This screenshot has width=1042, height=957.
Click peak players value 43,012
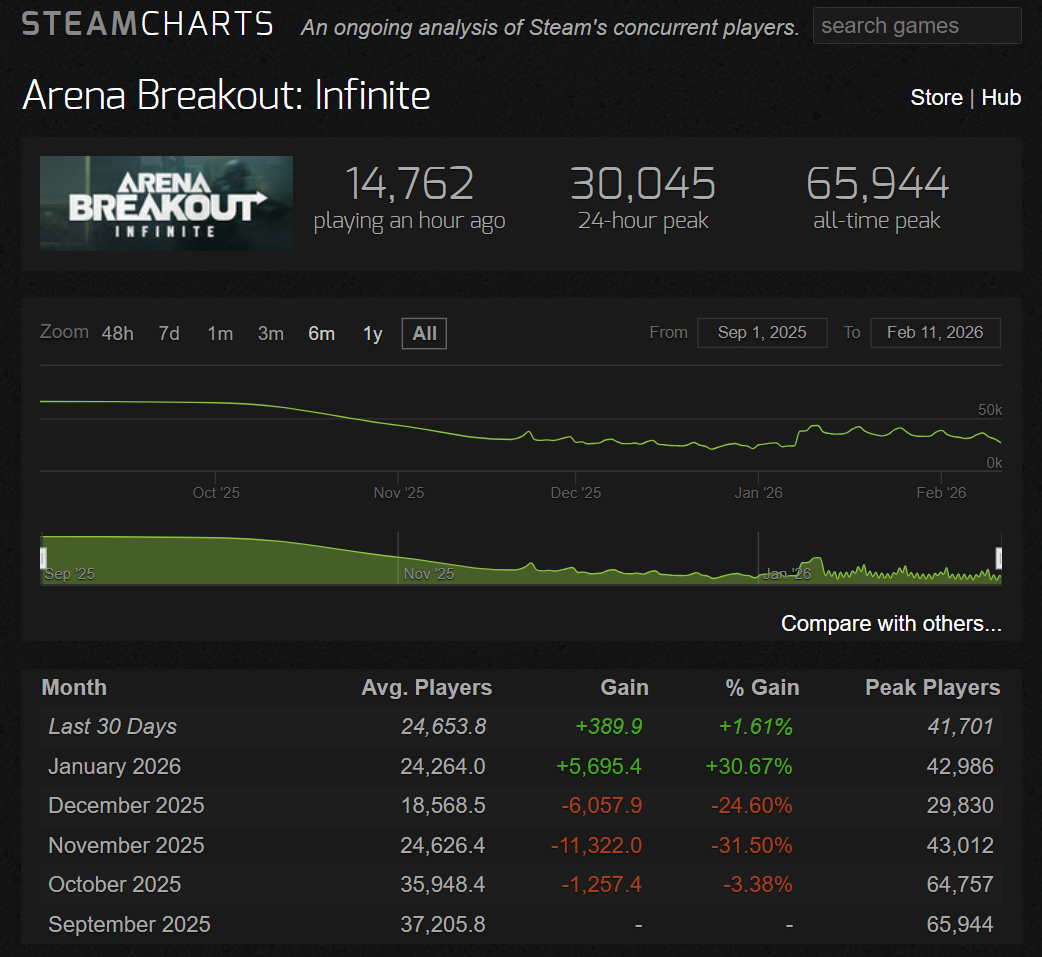[x=960, y=845]
